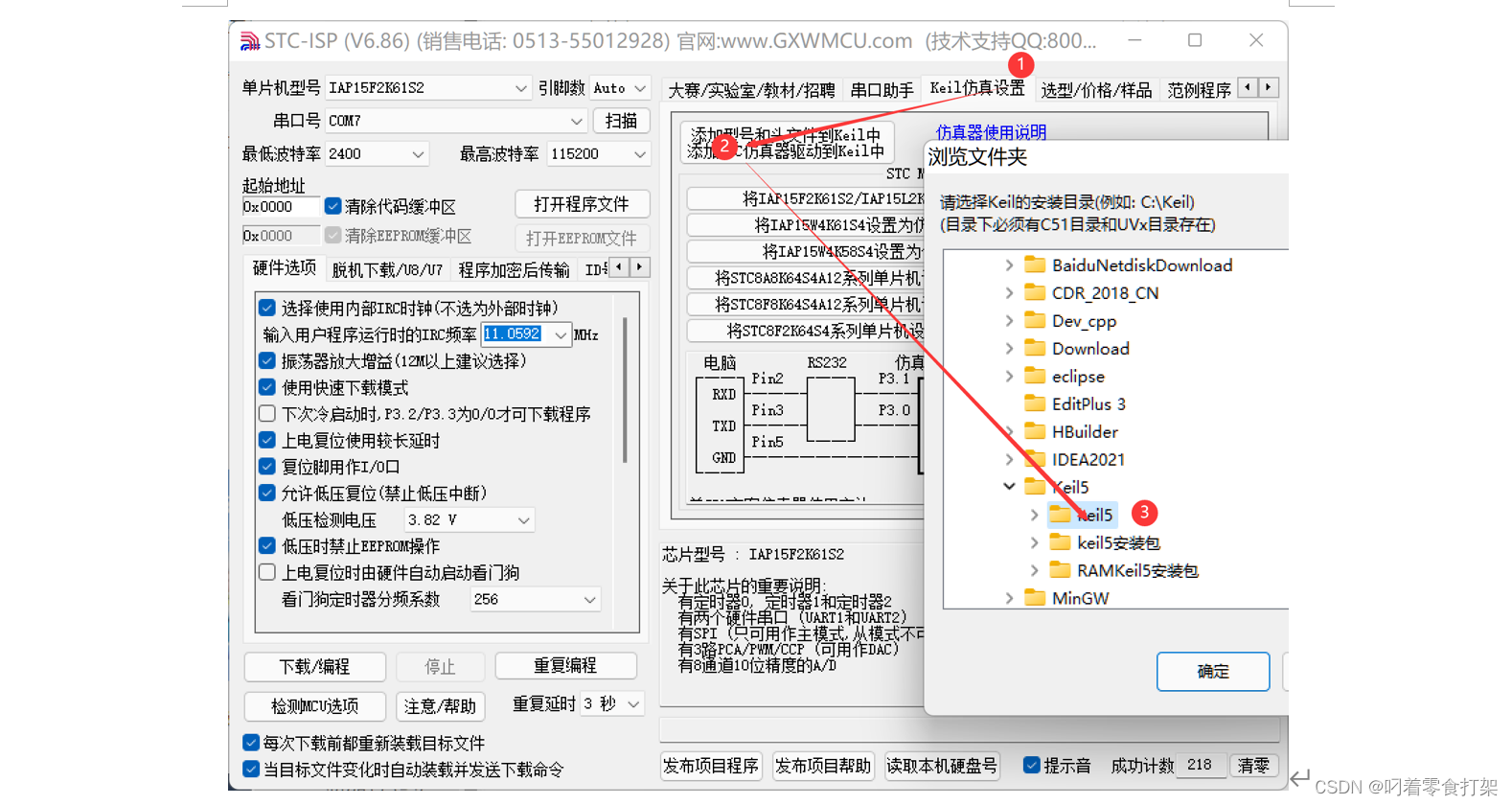The width and height of the screenshot is (1512, 805).
Task: Switch to Keil仿真设置 tab
Action: click(977, 88)
